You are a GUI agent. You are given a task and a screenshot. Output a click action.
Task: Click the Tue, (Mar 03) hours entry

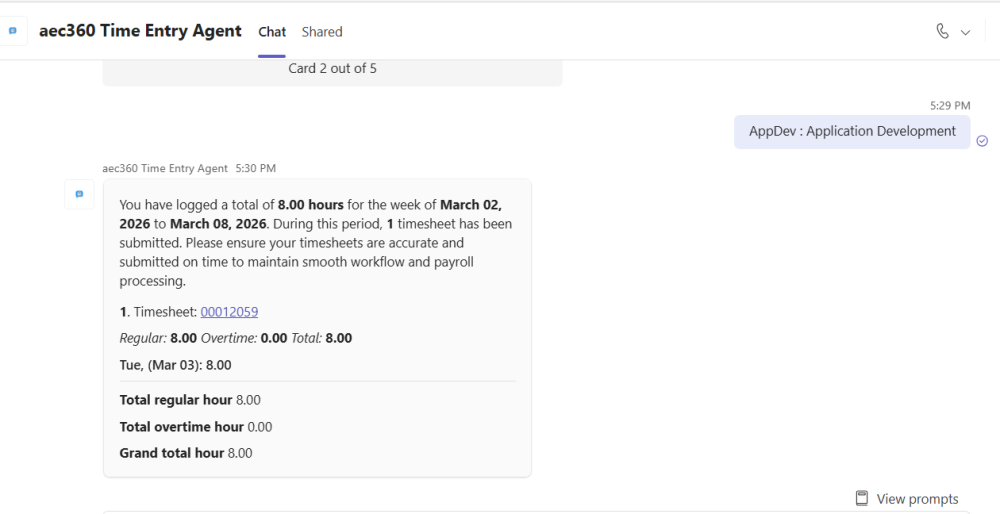175,365
